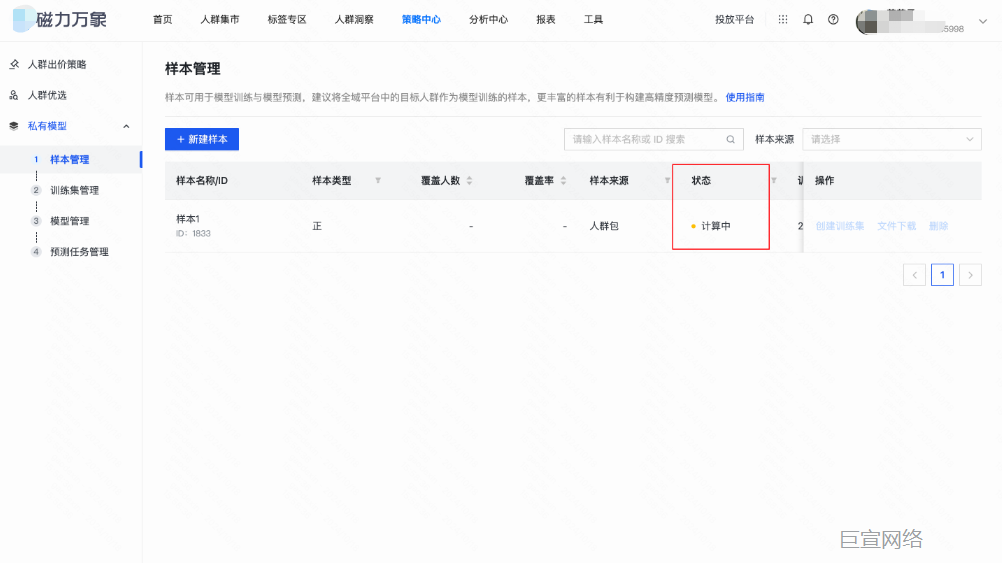The width and height of the screenshot is (1002, 563).
Task: Click 删除 for 样本1
Action: (938, 226)
